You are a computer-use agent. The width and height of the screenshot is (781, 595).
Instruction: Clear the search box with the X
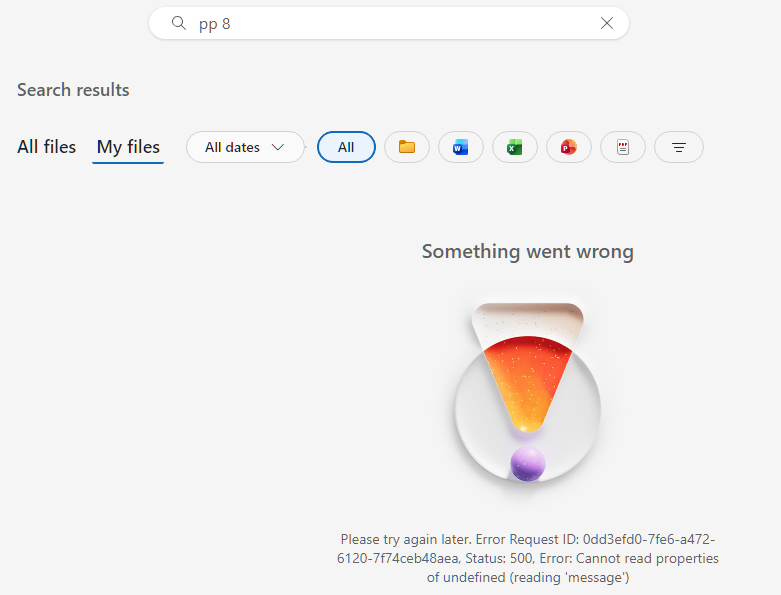[606, 23]
